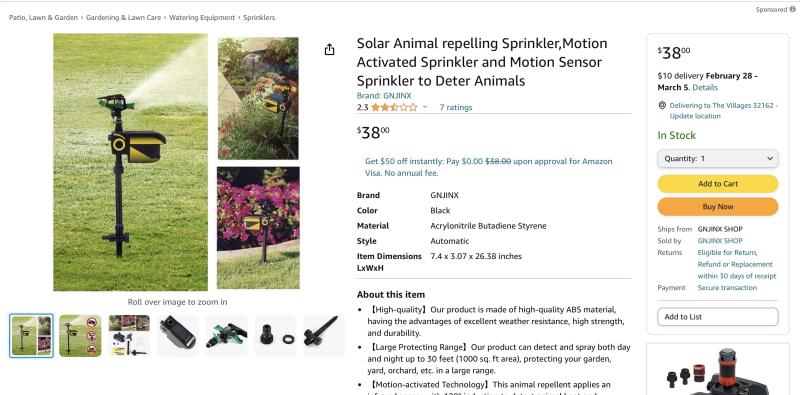Image resolution: width=800 pixels, height=395 pixels.
Task: Click the Add to Cart button
Action: tap(718, 184)
